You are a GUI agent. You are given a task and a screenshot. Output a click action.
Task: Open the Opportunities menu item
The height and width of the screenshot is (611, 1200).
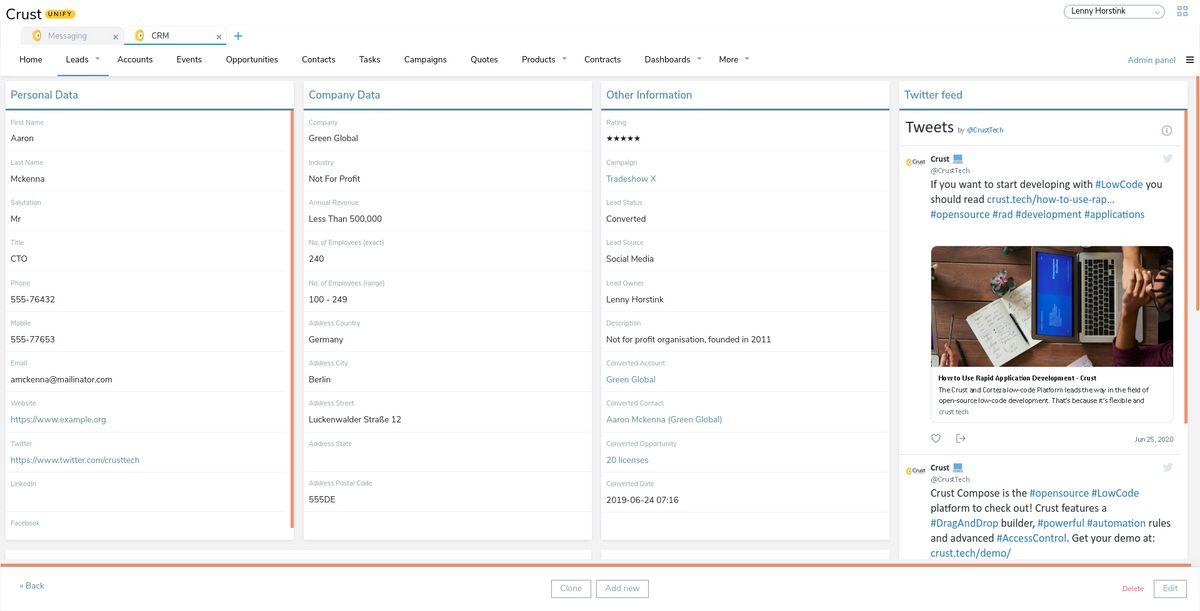point(252,59)
